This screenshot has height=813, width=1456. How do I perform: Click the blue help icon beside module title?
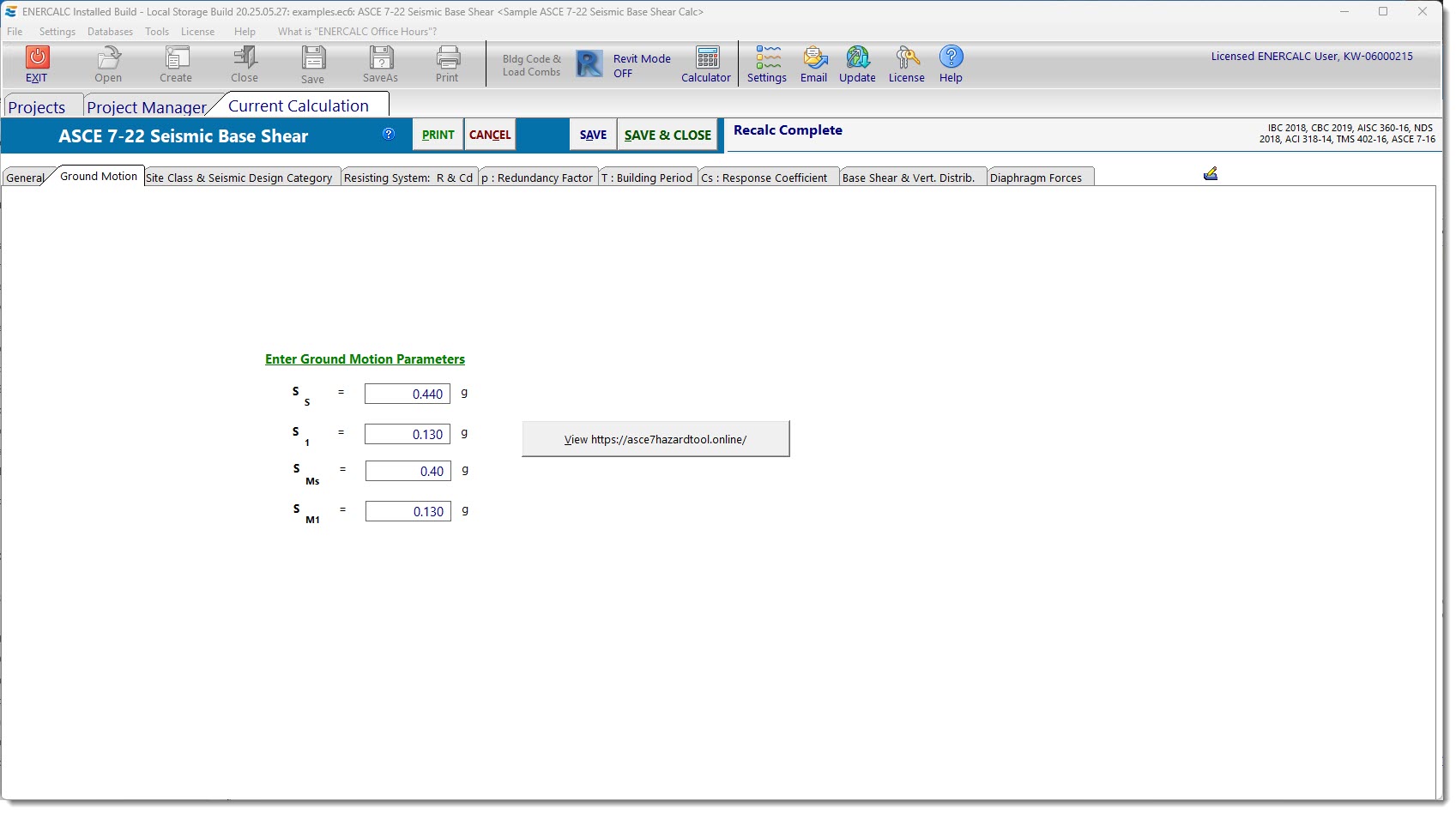pos(389,134)
